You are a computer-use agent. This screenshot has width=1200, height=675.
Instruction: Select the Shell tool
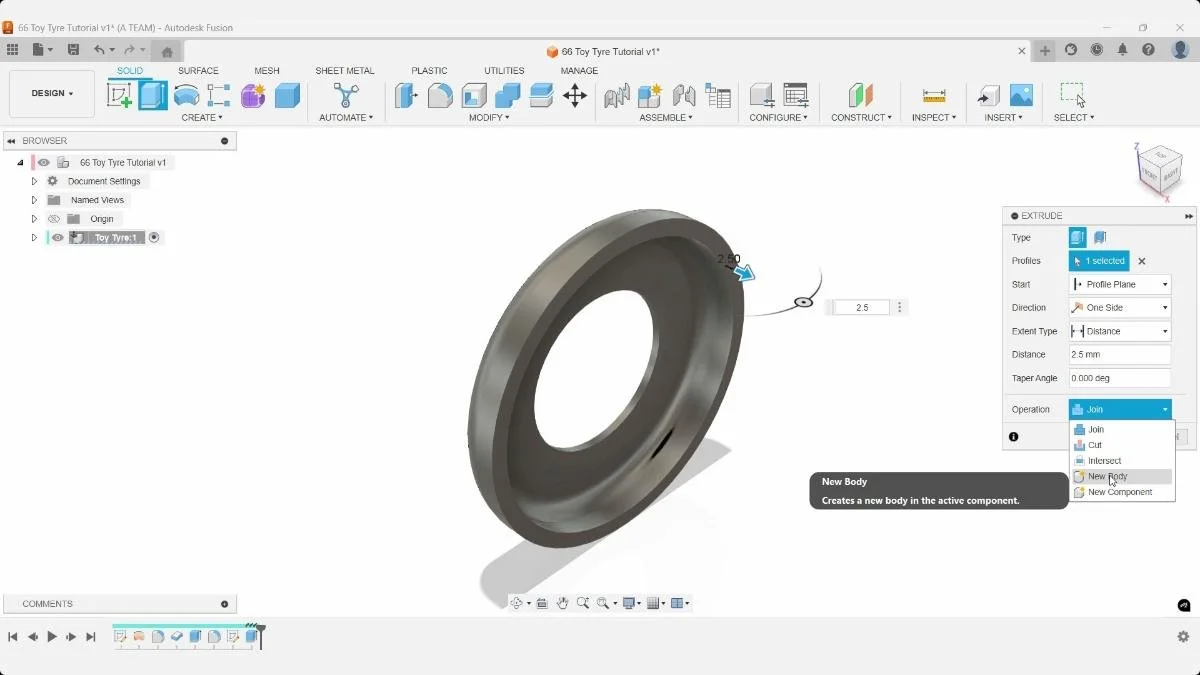[x=474, y=95]
